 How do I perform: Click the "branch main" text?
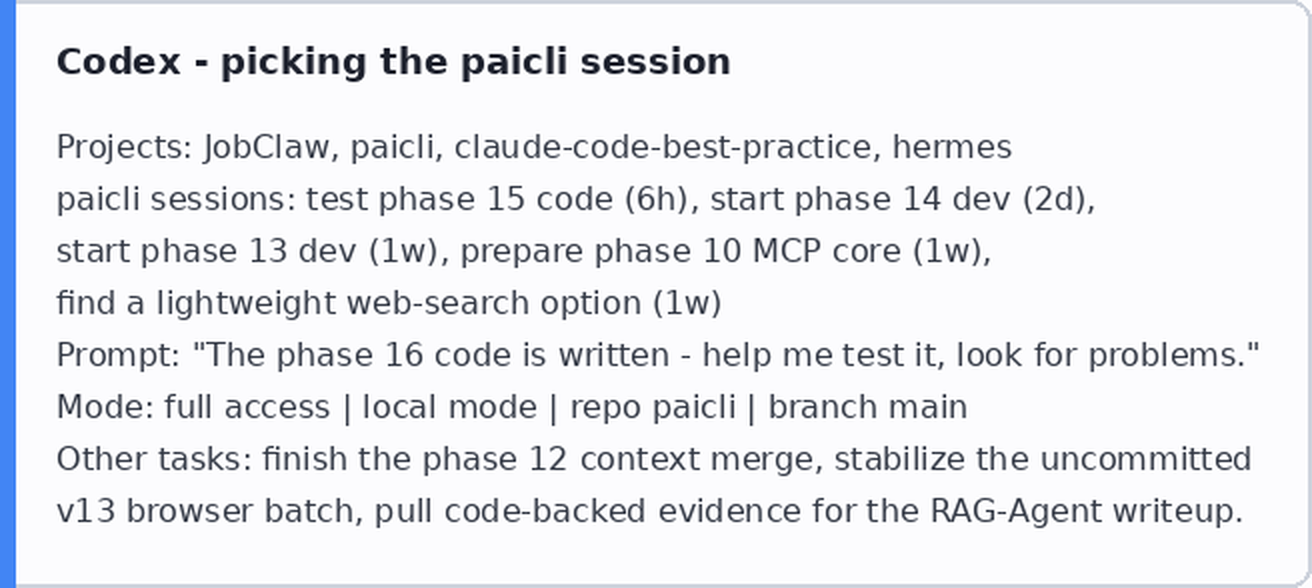point(867,407)
